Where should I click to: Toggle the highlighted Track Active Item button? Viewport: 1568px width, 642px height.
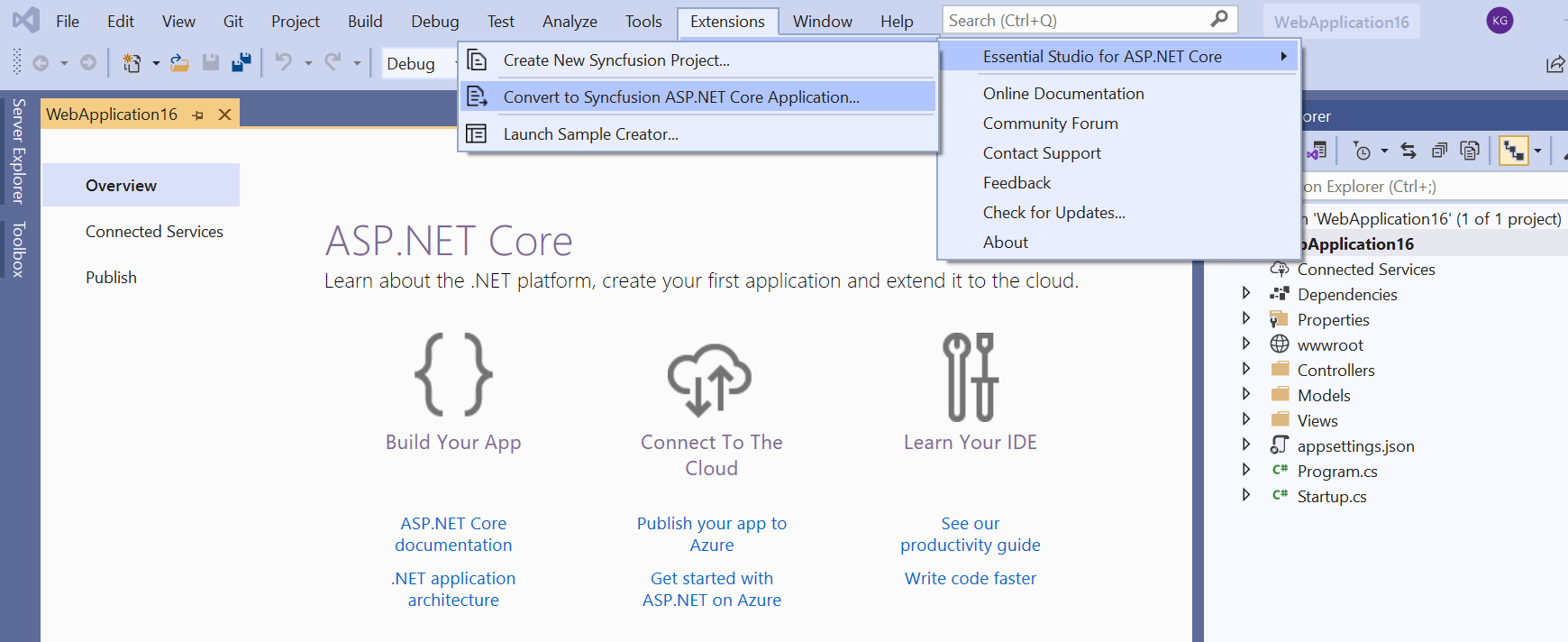coord(1514,151)
